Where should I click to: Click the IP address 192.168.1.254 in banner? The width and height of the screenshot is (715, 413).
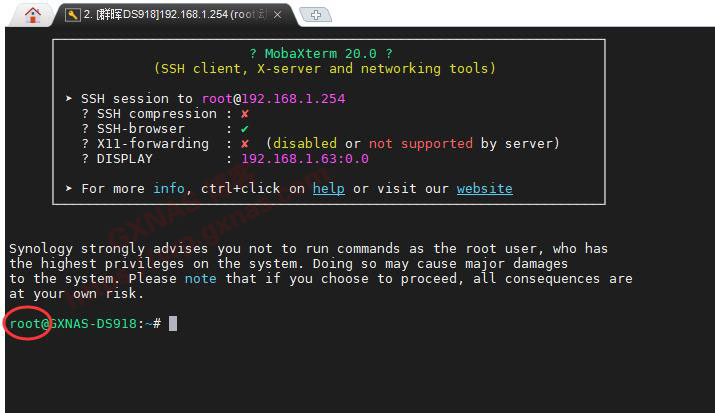[x=292, y=99]
